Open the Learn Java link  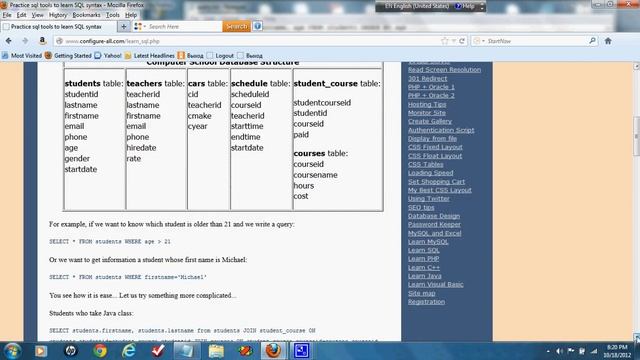tap(424, 276)
